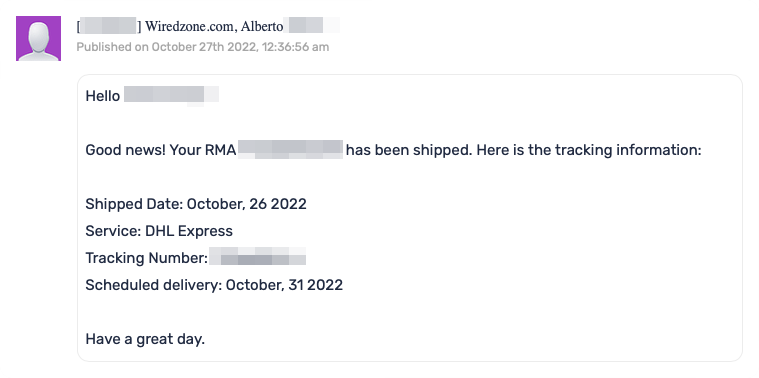Click the blurred tracking number value
This screenshot has height=378, width=759.
pos(258,257)
